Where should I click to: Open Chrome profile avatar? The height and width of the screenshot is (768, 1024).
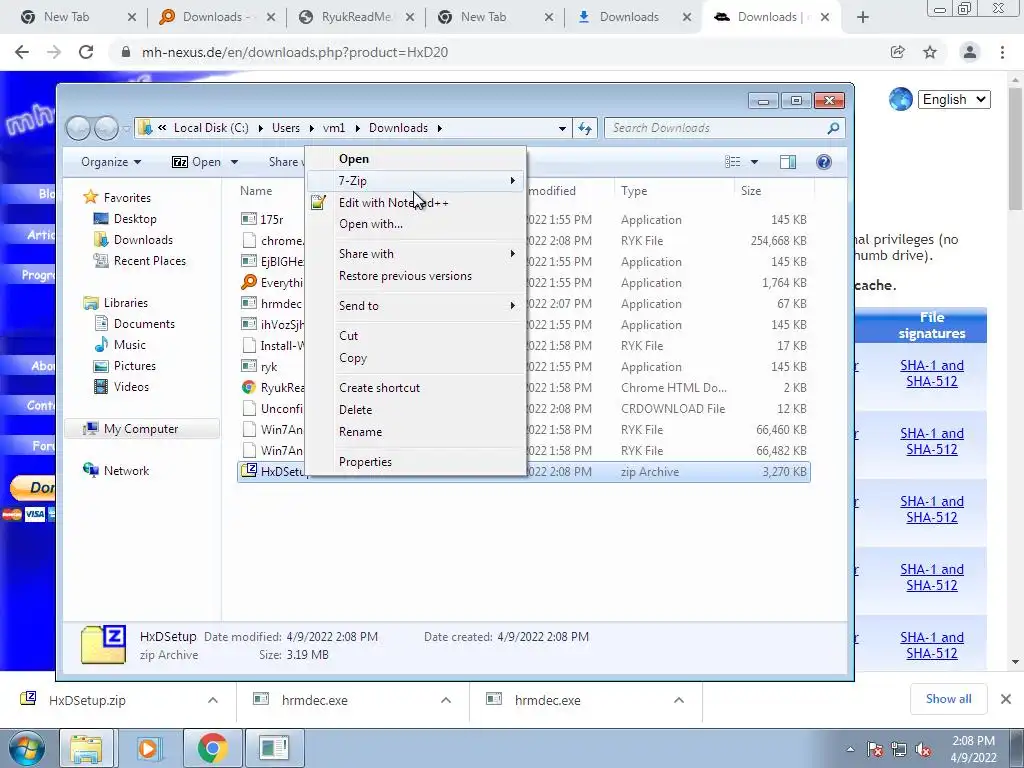click(969, 52)
